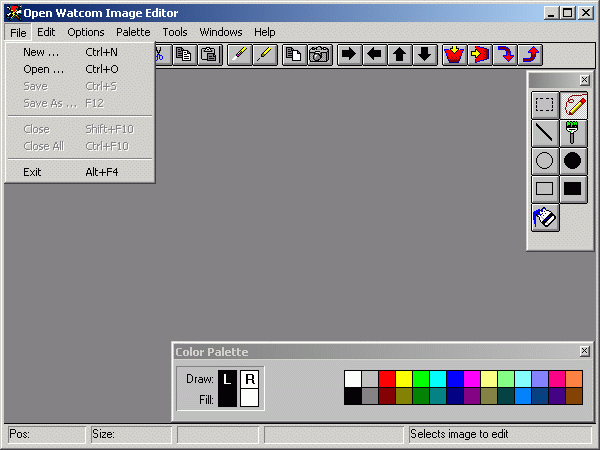Image resolution: width=600 pixels, height=450 pixels.
Task: Close the Color Palette panel
Action: [x=584, y=352]
